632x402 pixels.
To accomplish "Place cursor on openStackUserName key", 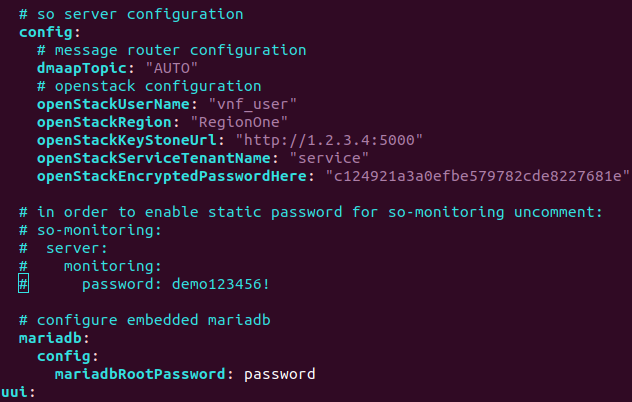I will click(113, 104).
